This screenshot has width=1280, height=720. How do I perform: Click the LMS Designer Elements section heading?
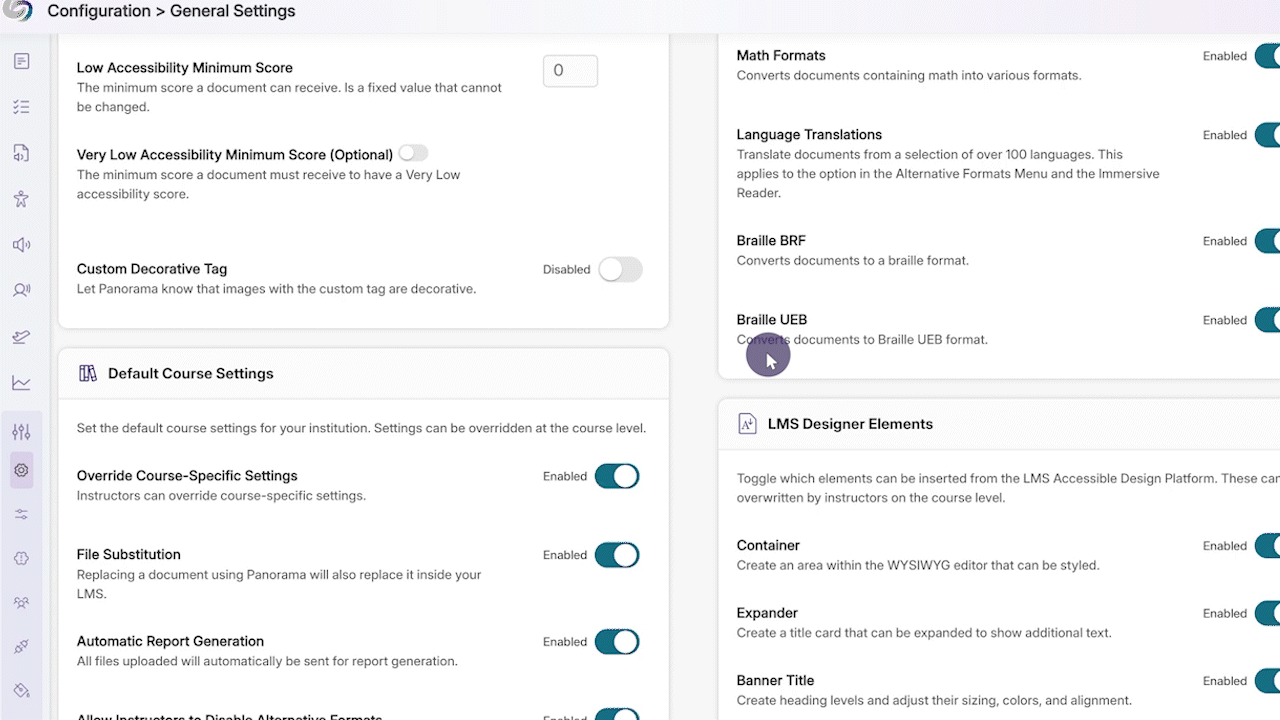850,424
